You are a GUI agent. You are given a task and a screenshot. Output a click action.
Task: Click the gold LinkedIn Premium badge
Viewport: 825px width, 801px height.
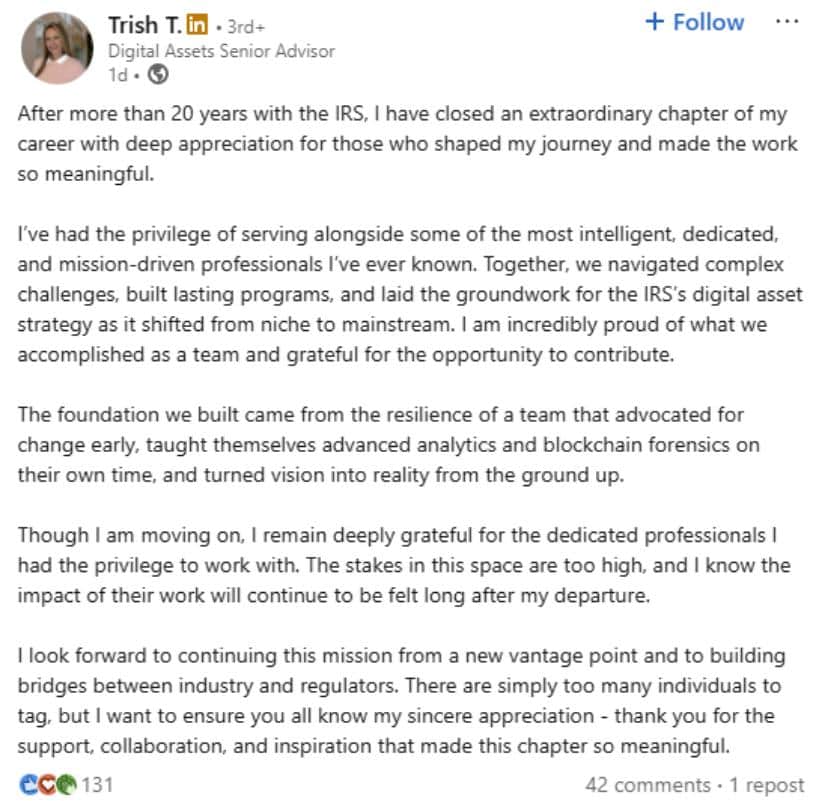click(x=197, y=24)
